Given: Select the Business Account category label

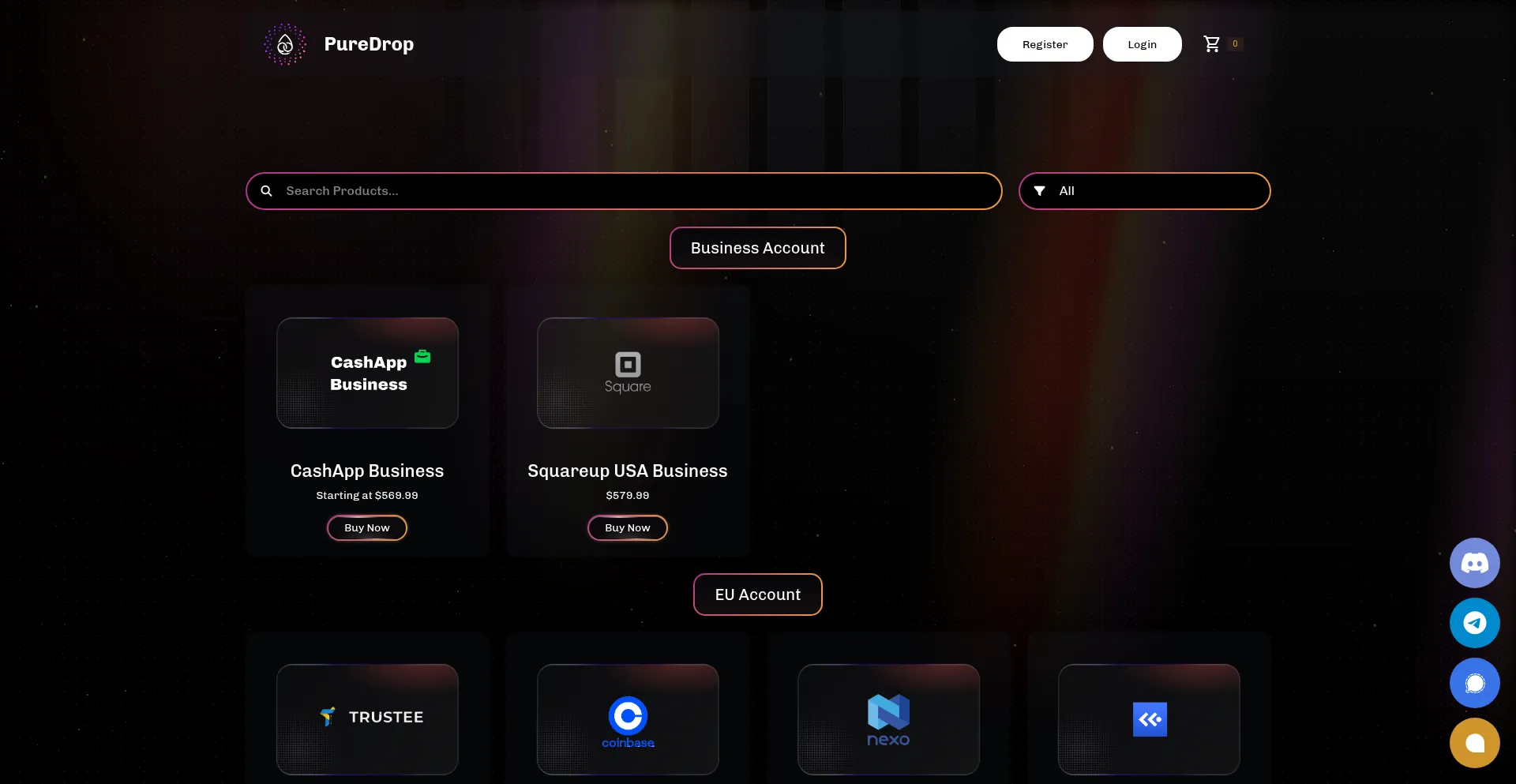Looking at the screenshot, I should pyautogui.click(x=758, y=248).
